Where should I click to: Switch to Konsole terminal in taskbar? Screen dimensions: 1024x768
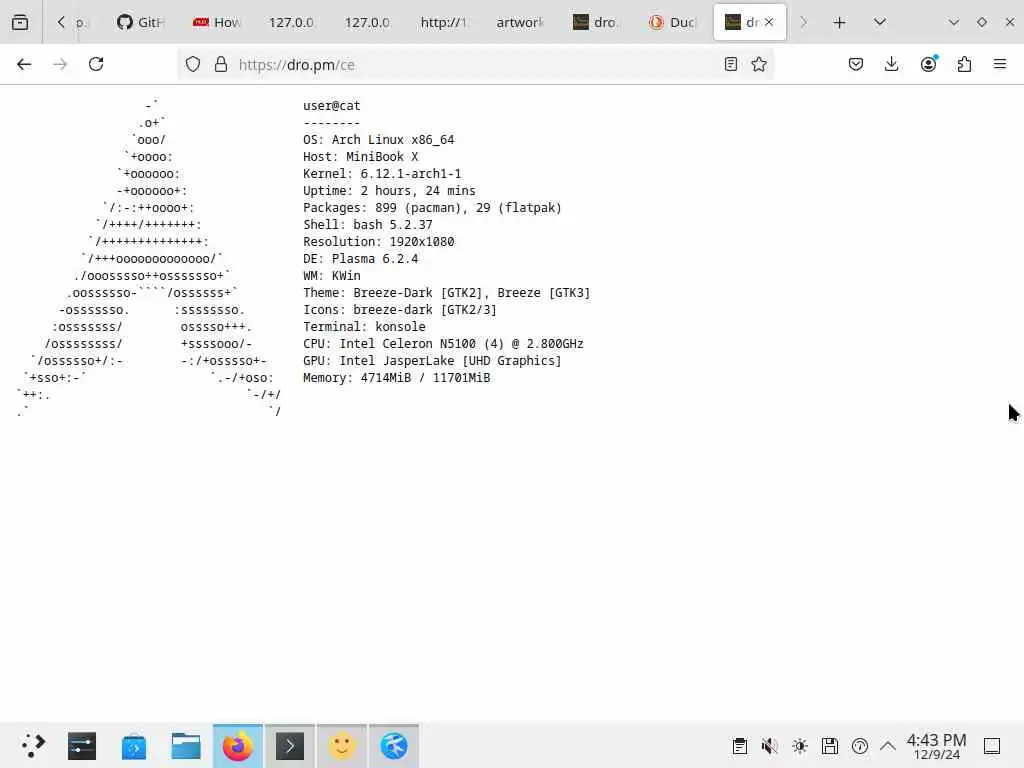[290, 746]
